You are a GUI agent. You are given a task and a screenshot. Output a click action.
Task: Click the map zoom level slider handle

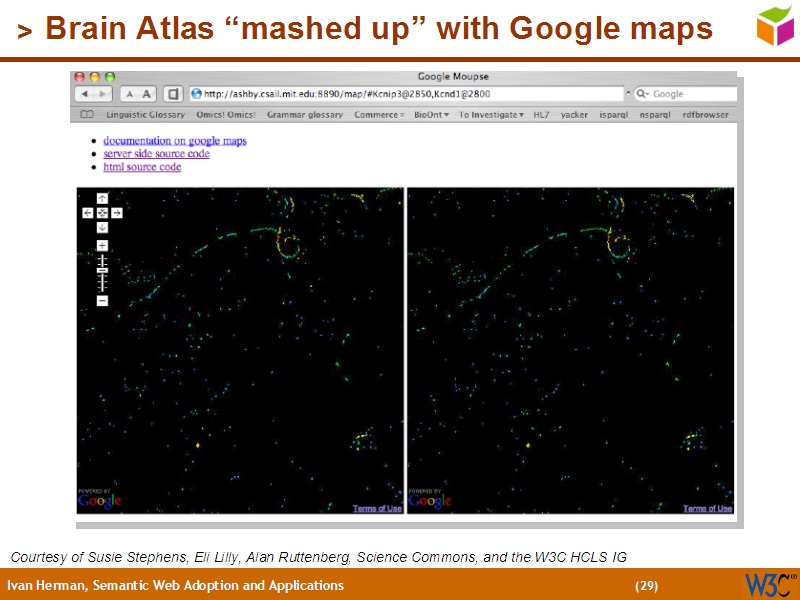tap(102, 270)
